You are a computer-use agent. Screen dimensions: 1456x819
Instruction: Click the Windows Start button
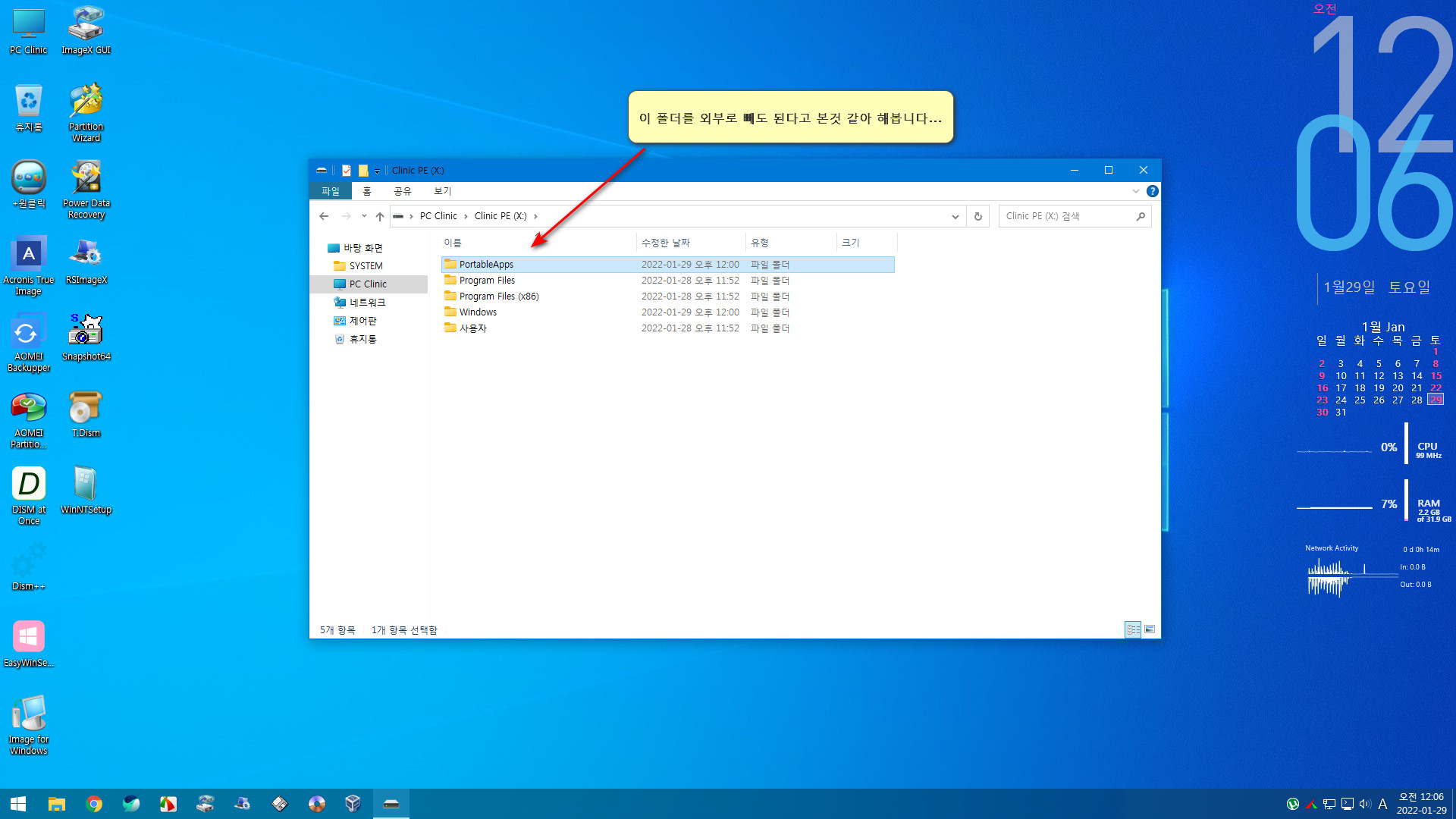tap(18, 804)
